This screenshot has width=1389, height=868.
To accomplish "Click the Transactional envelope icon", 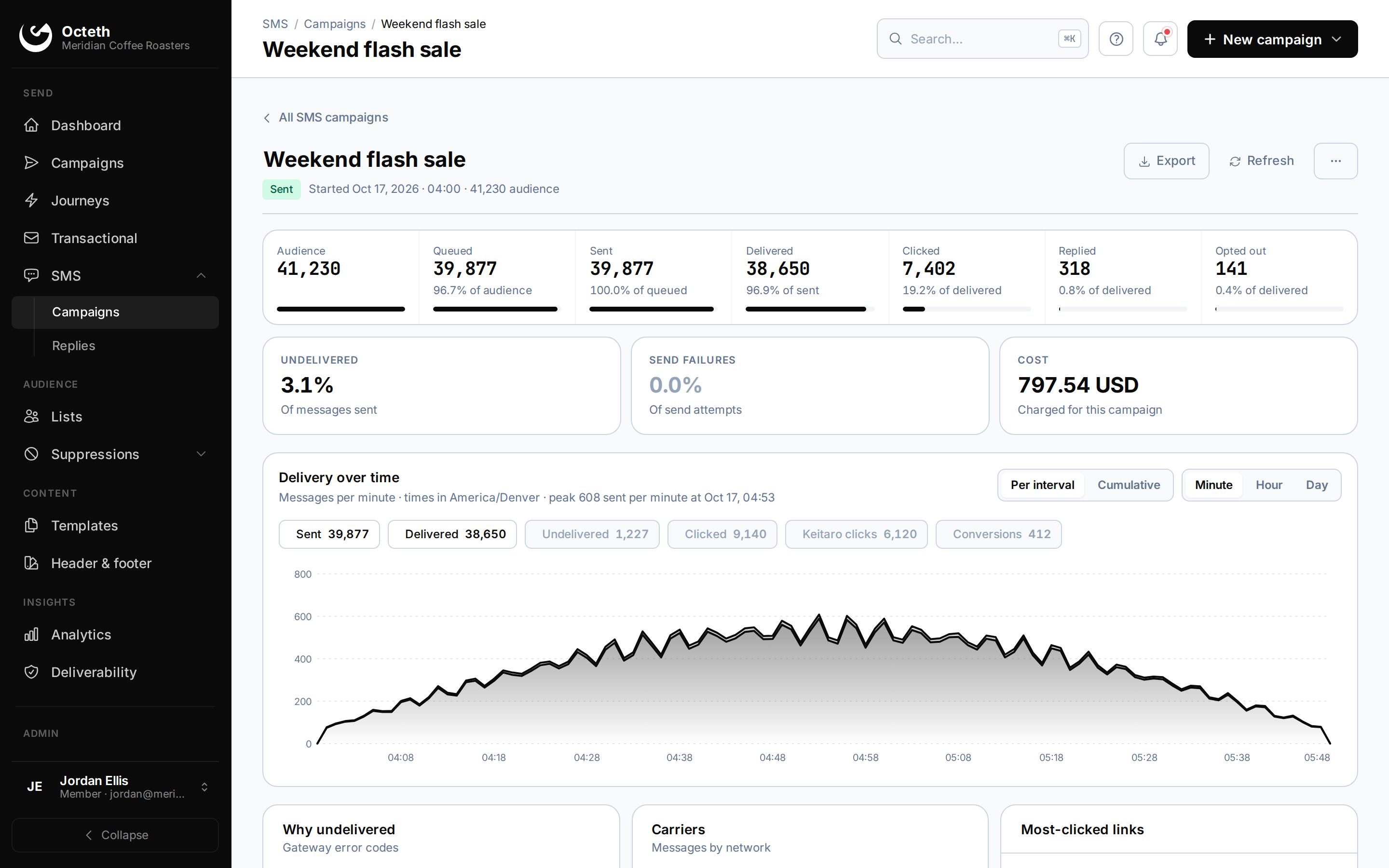I will tap(31, 238).
